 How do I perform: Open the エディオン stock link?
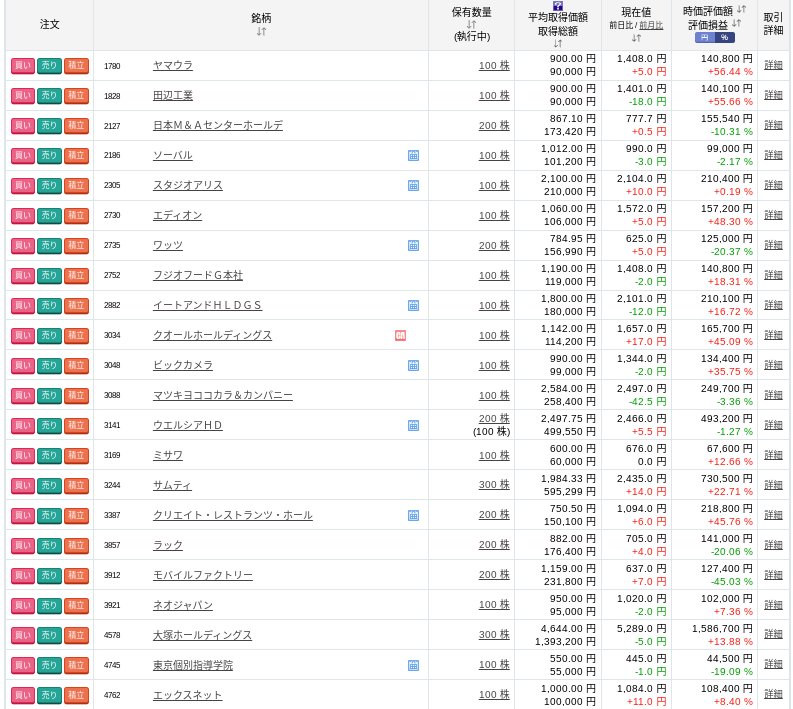(x=178, y=215)
